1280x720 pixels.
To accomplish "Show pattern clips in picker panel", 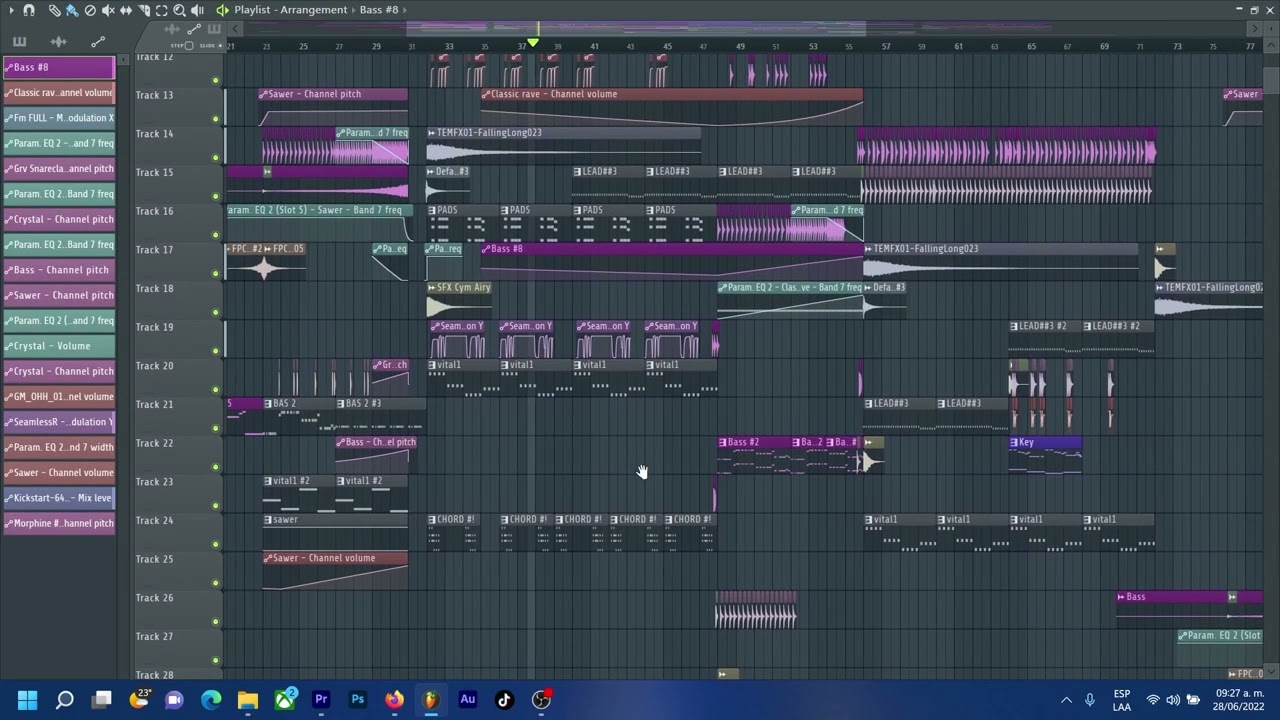I will [19, 42].
